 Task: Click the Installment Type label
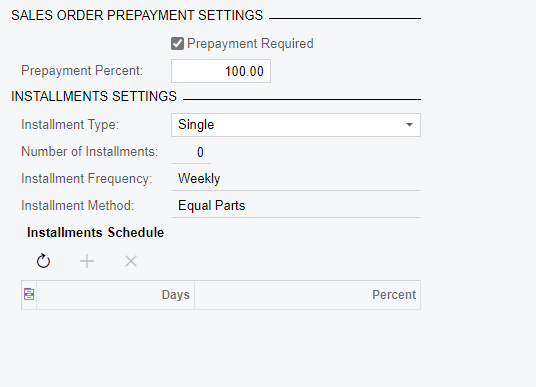[x=70, y=125]
